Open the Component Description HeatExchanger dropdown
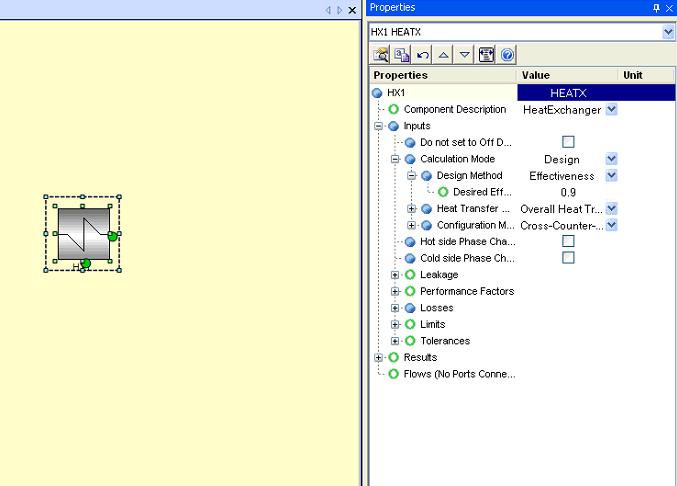This screenshot has width=677, height=486. tap(611, 109)
